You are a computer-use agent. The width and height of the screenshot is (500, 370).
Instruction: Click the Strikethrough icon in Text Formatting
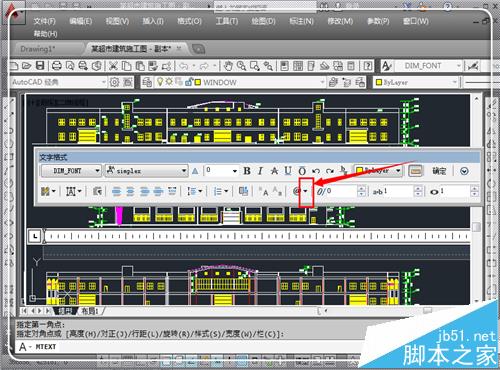click(x=274, y=171)
